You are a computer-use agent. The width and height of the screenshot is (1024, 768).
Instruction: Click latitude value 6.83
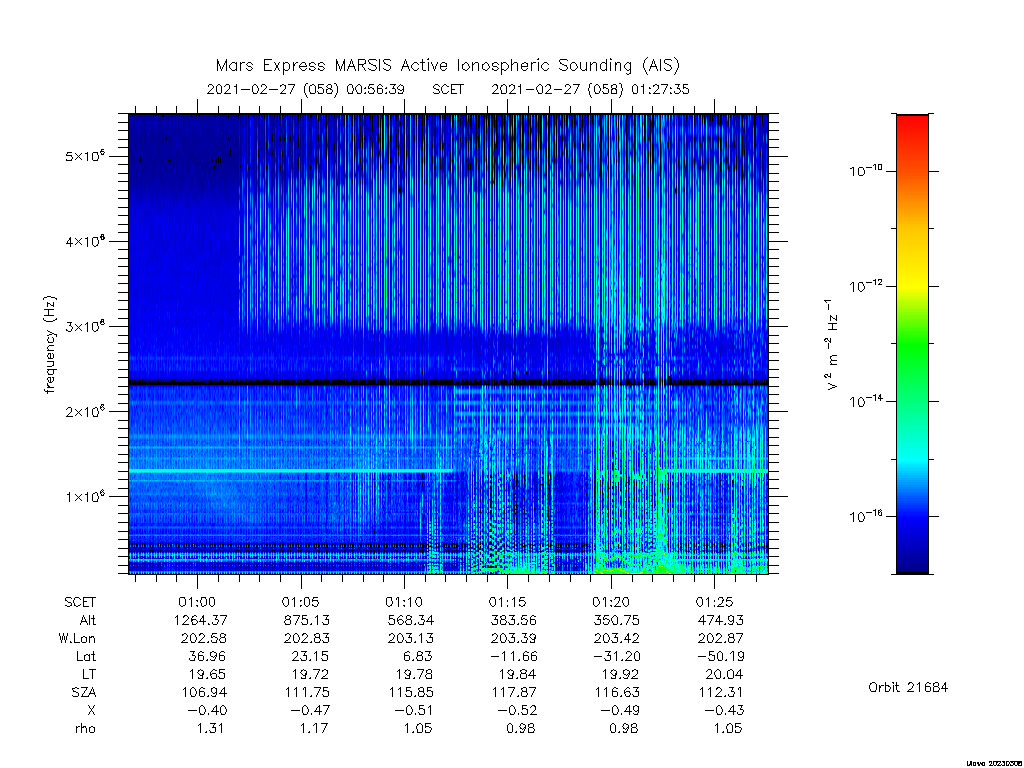[x=417, y=656]
